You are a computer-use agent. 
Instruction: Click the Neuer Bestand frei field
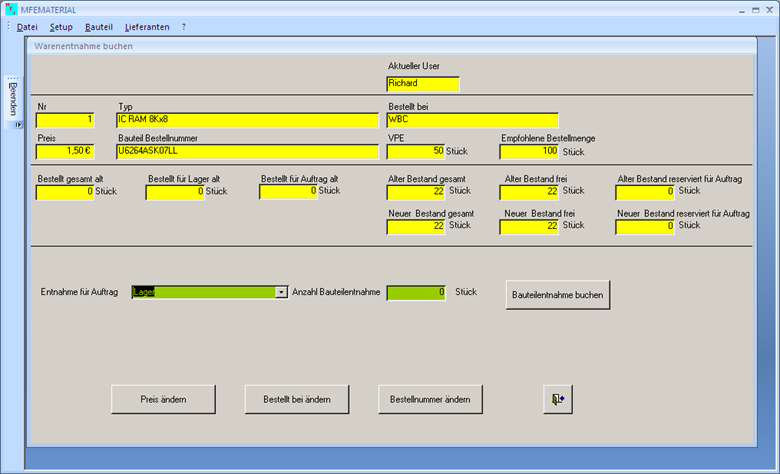529,226
